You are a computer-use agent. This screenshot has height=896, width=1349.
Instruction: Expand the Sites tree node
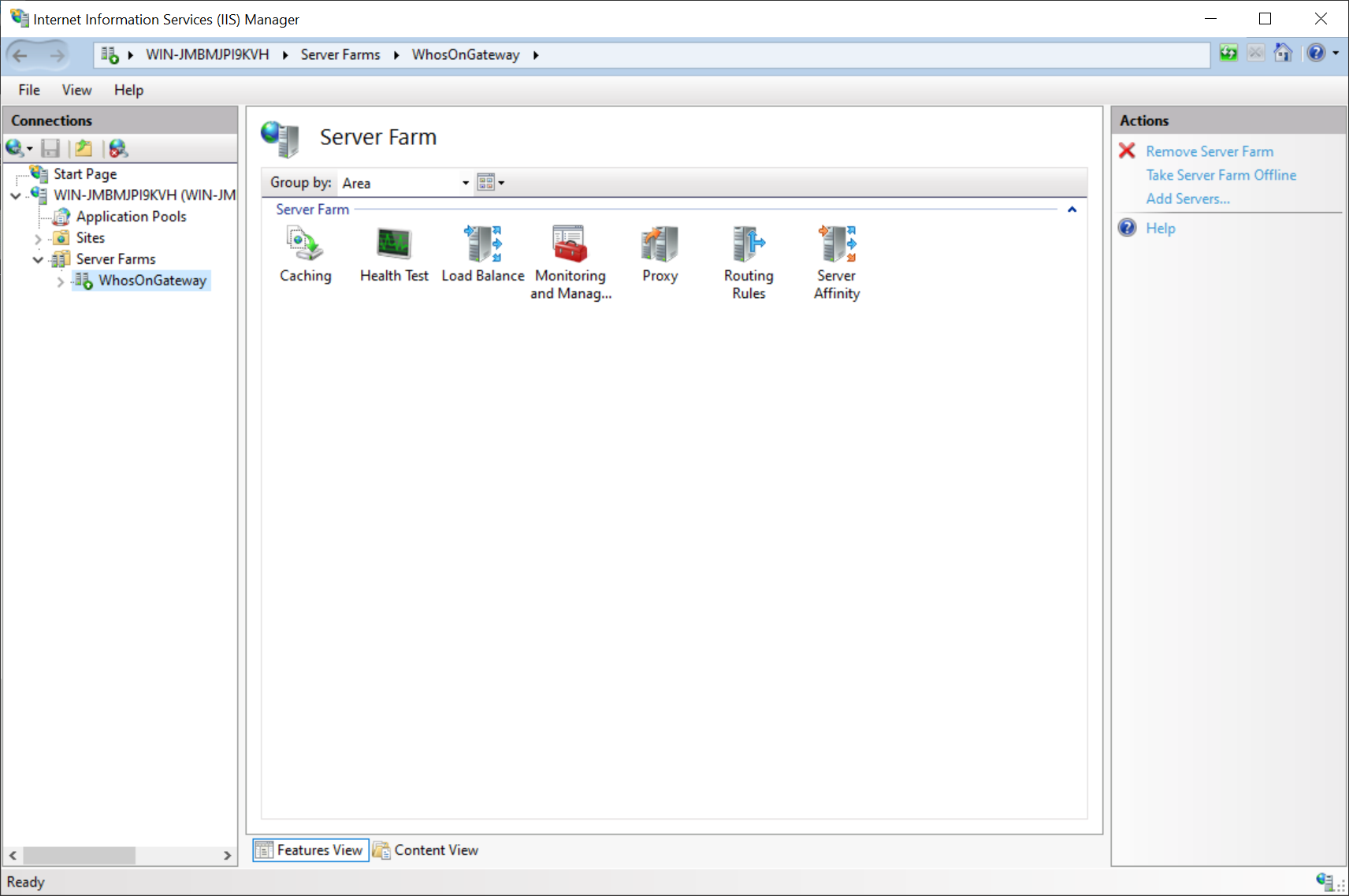[x=38, y=238]
